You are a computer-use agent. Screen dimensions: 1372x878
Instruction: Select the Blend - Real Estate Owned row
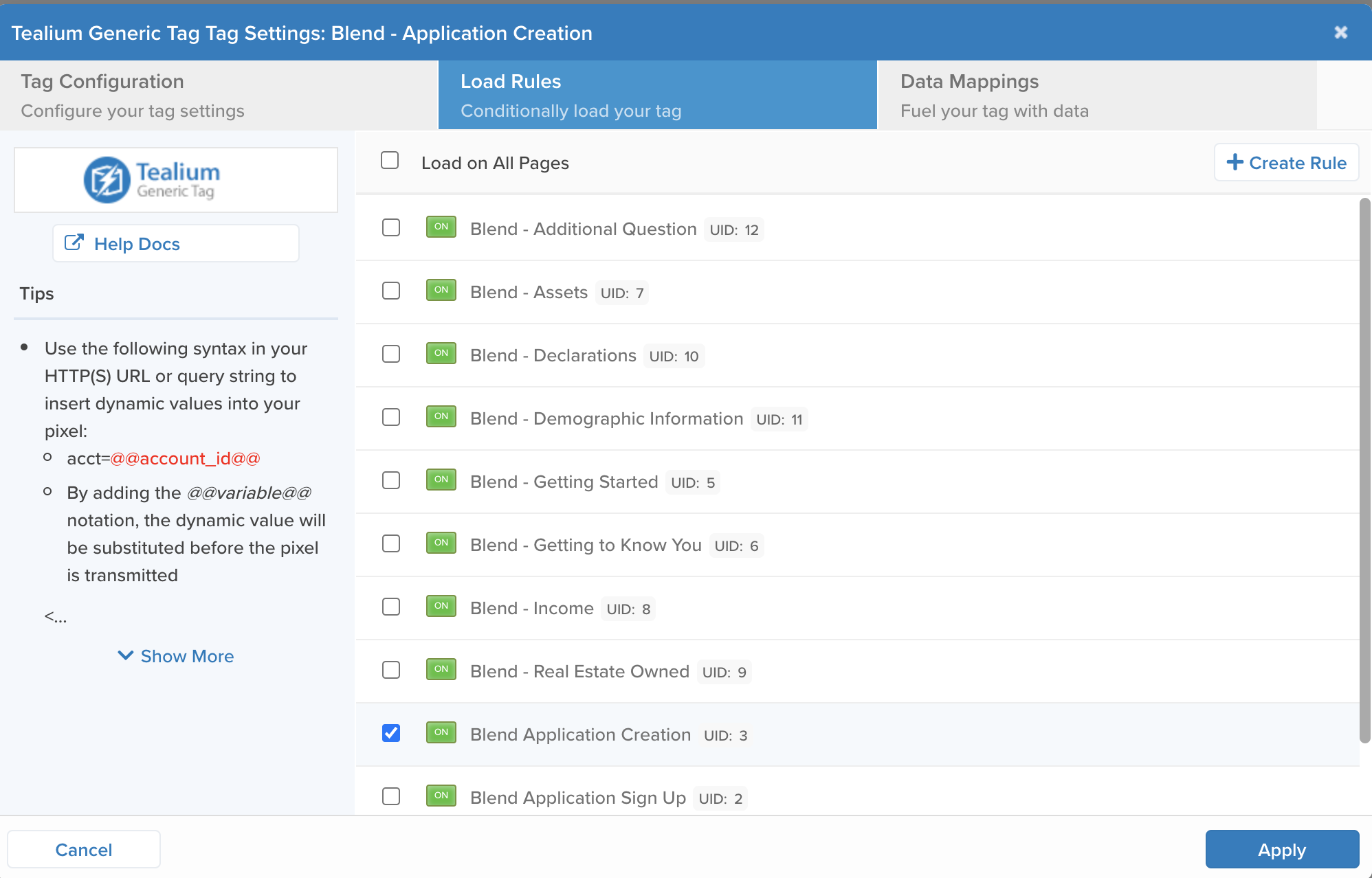tap(579, 671)
